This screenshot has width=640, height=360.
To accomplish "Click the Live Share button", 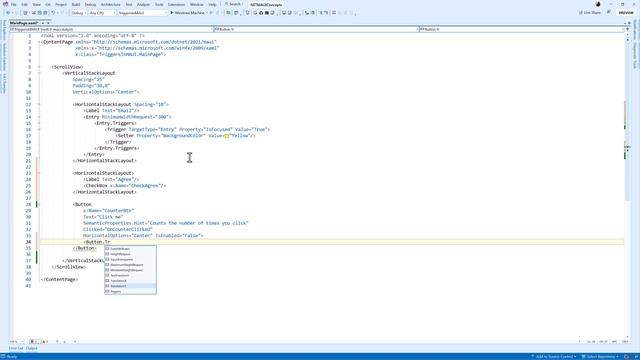I will tap(589, 13).
